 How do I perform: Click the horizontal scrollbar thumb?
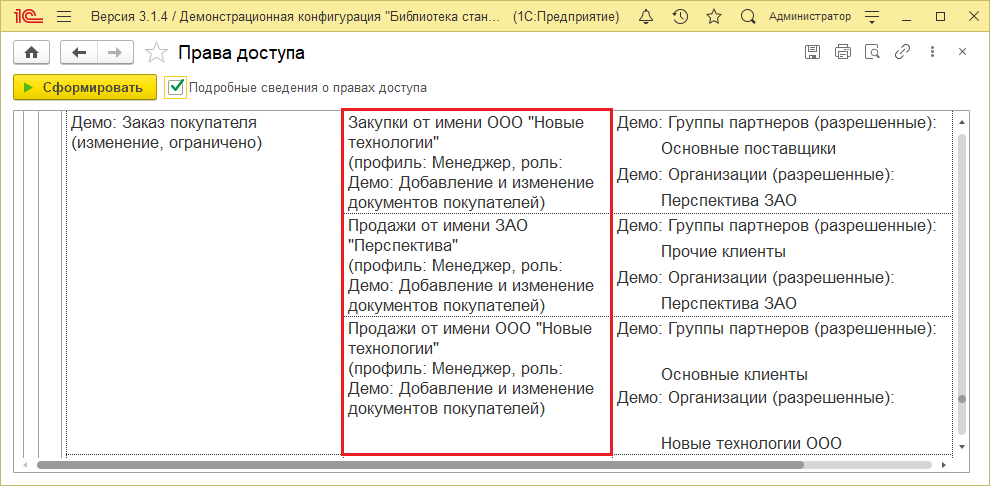tap(420, 465)
